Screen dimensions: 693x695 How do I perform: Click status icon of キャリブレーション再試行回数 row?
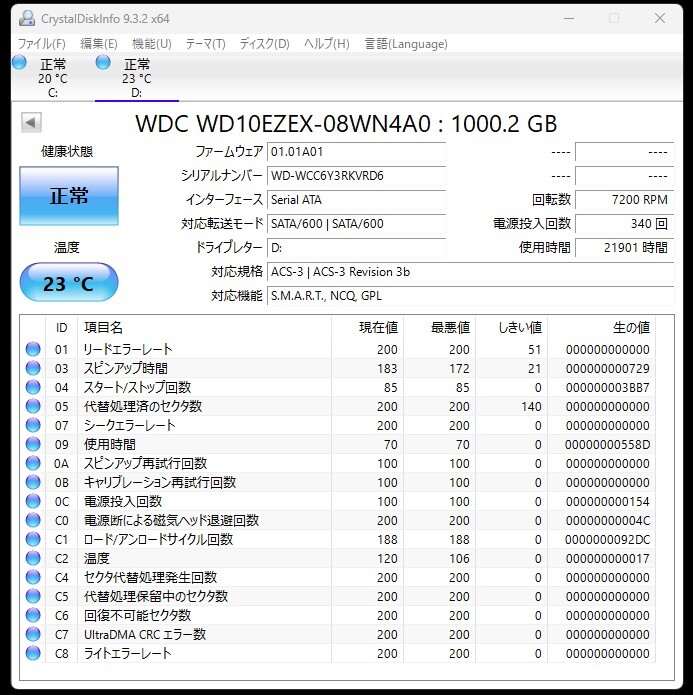[x=33, y=482]
